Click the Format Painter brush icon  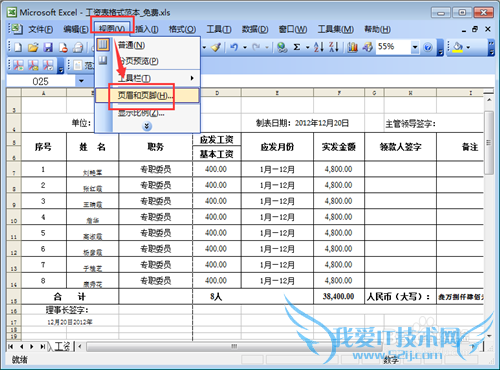216,47
